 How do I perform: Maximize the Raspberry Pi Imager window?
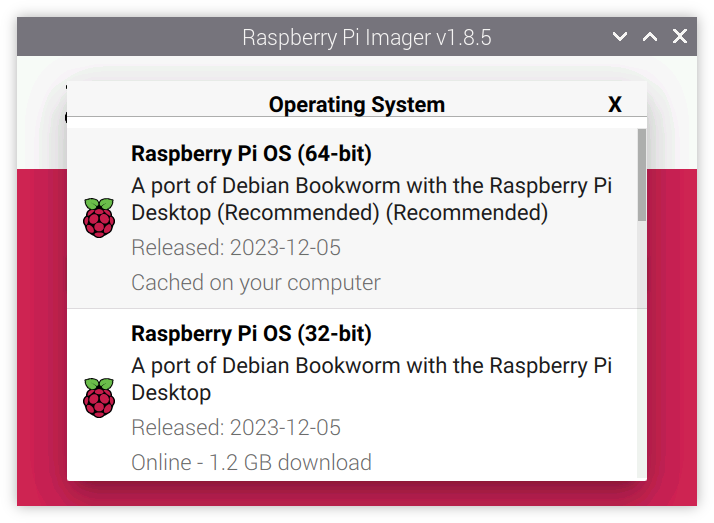coord(650,37)
